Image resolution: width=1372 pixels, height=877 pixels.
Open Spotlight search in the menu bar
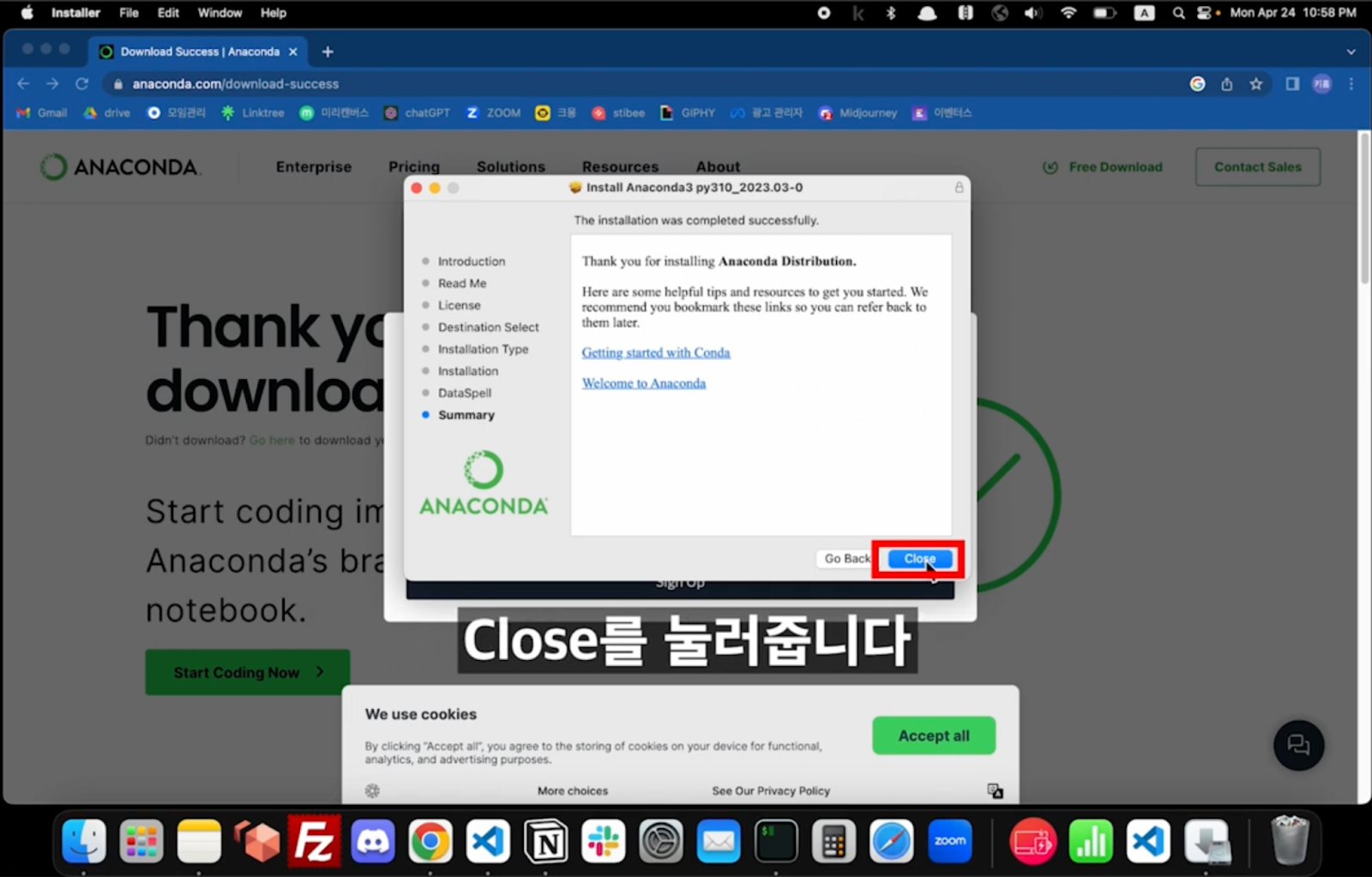coord(1178,13)
